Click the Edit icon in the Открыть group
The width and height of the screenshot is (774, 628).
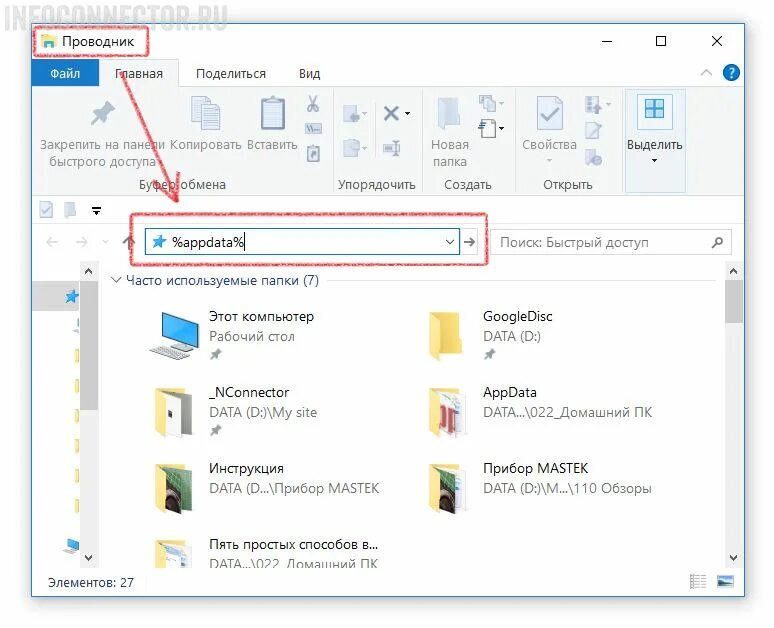(x=593, y=130)
